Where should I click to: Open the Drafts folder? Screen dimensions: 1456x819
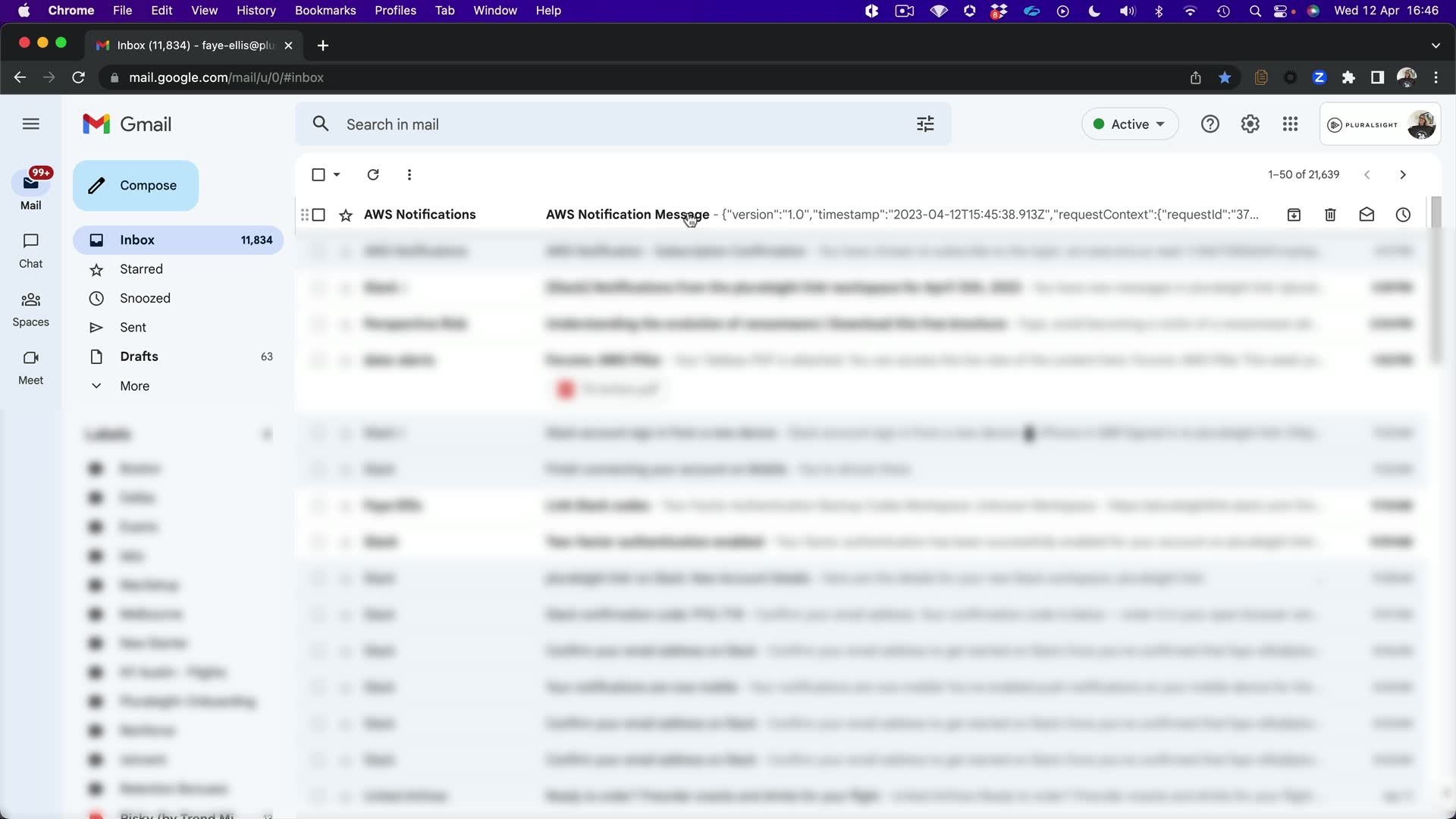pyautogui.click(x=139, y=356)
